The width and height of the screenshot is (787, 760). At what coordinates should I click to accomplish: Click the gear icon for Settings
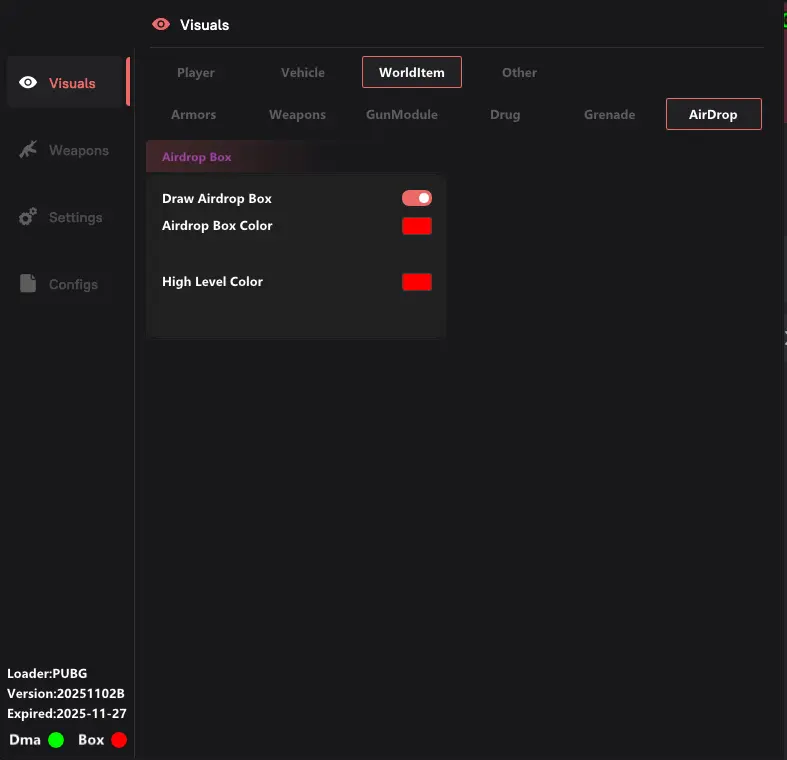tap(28, 217)
